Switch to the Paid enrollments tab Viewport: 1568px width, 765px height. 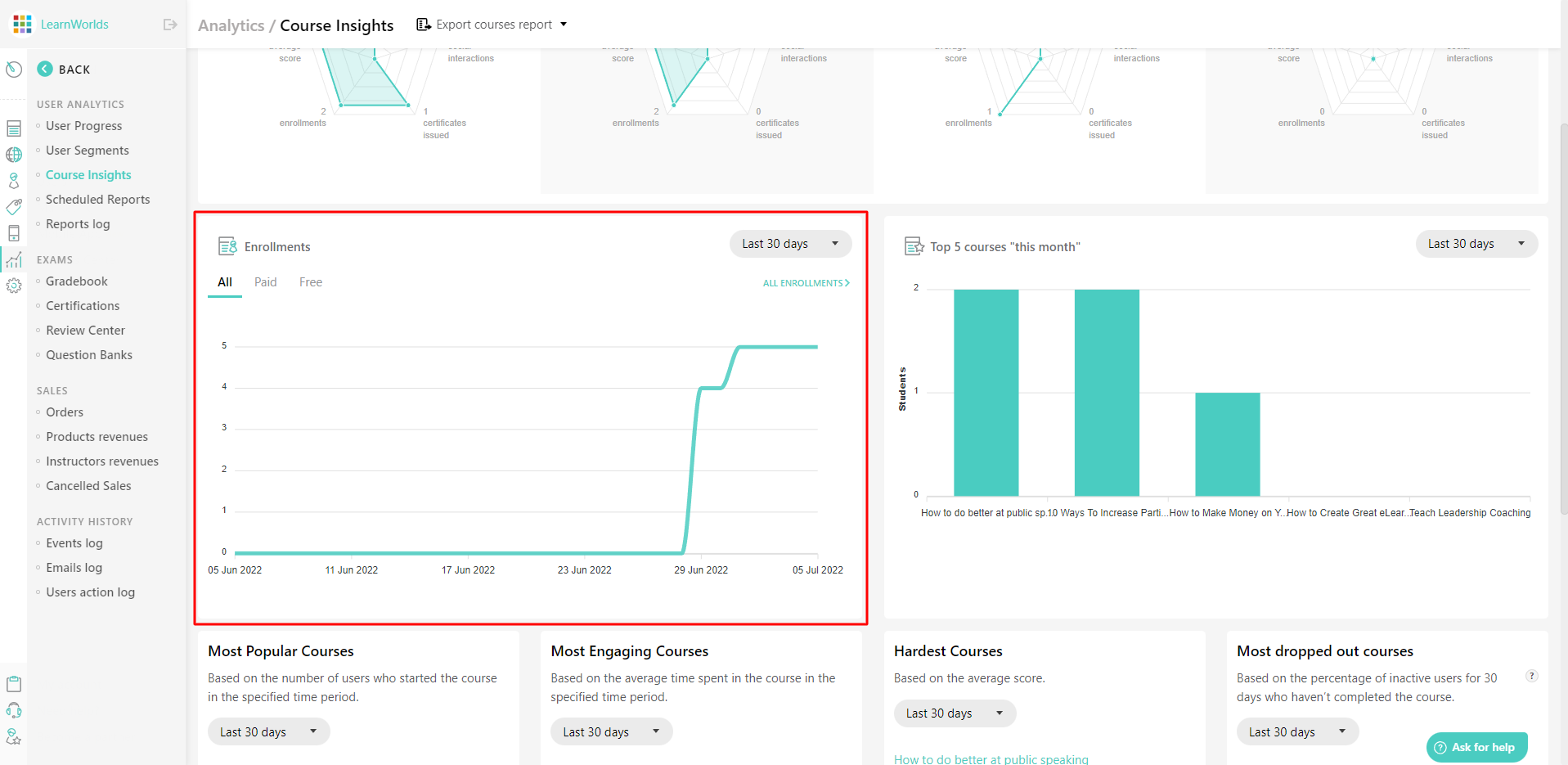coord(265,281)
